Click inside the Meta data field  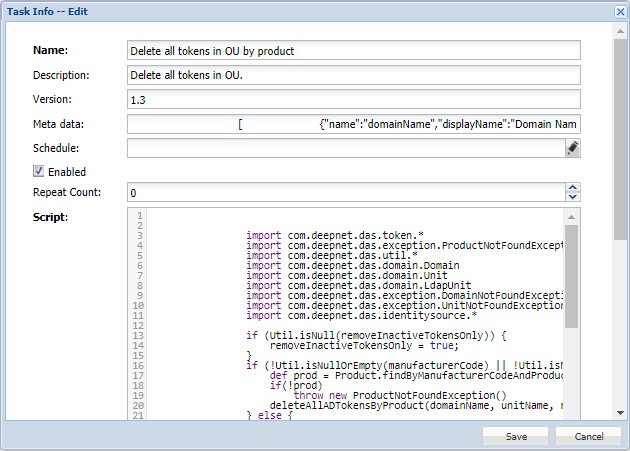353,124
